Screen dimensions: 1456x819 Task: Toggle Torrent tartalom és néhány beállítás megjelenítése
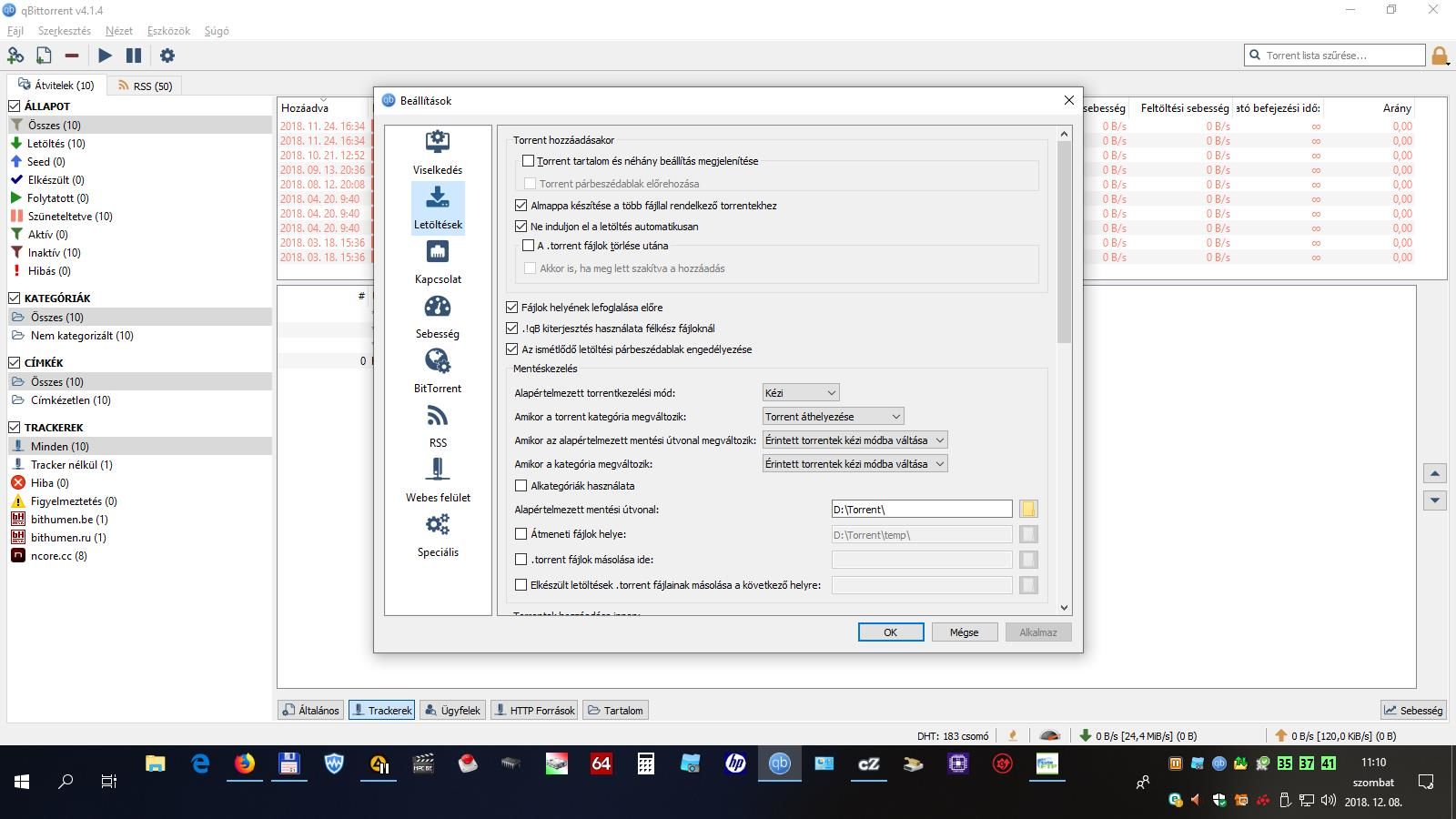(528, 161)
